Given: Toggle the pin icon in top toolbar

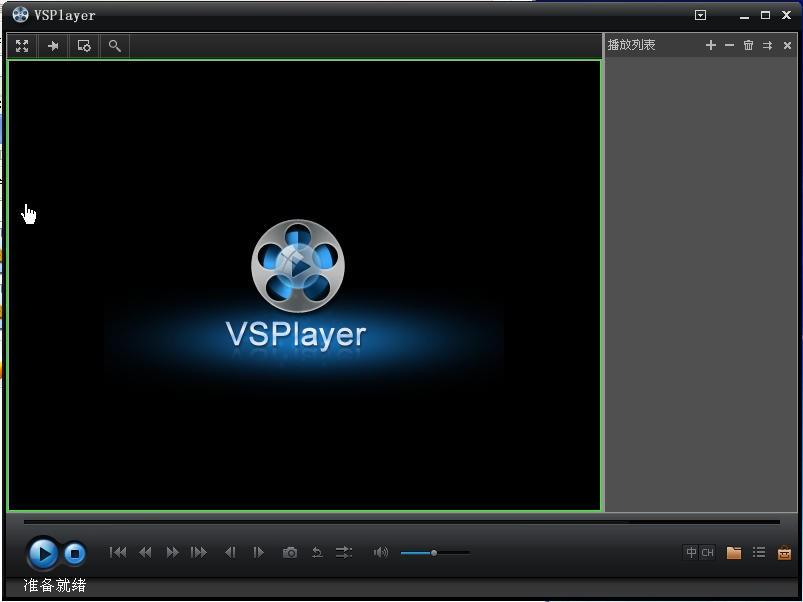Looking at the screenshot, I should pos(53,46).
